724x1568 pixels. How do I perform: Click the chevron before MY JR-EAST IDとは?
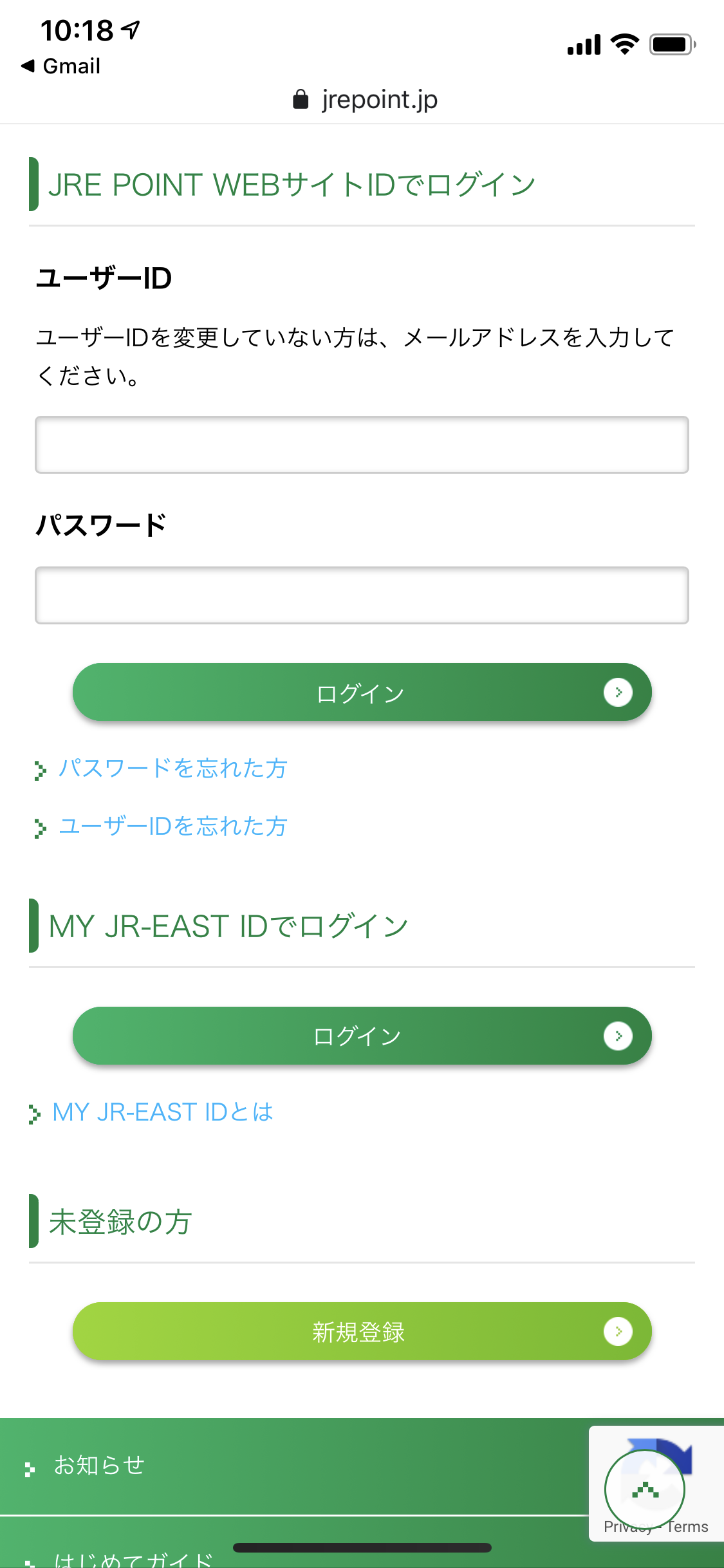(x=34, y=1114)
